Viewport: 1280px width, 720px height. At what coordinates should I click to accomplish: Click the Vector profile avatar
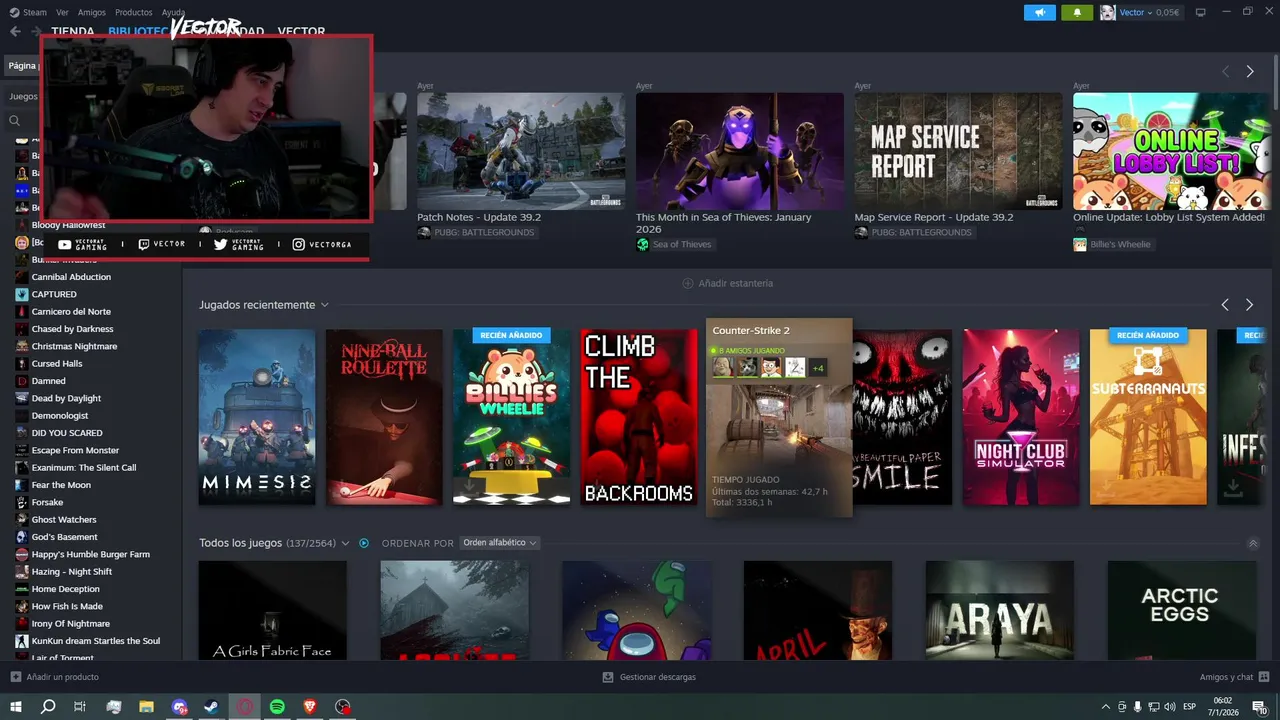tap(1108, 12)
